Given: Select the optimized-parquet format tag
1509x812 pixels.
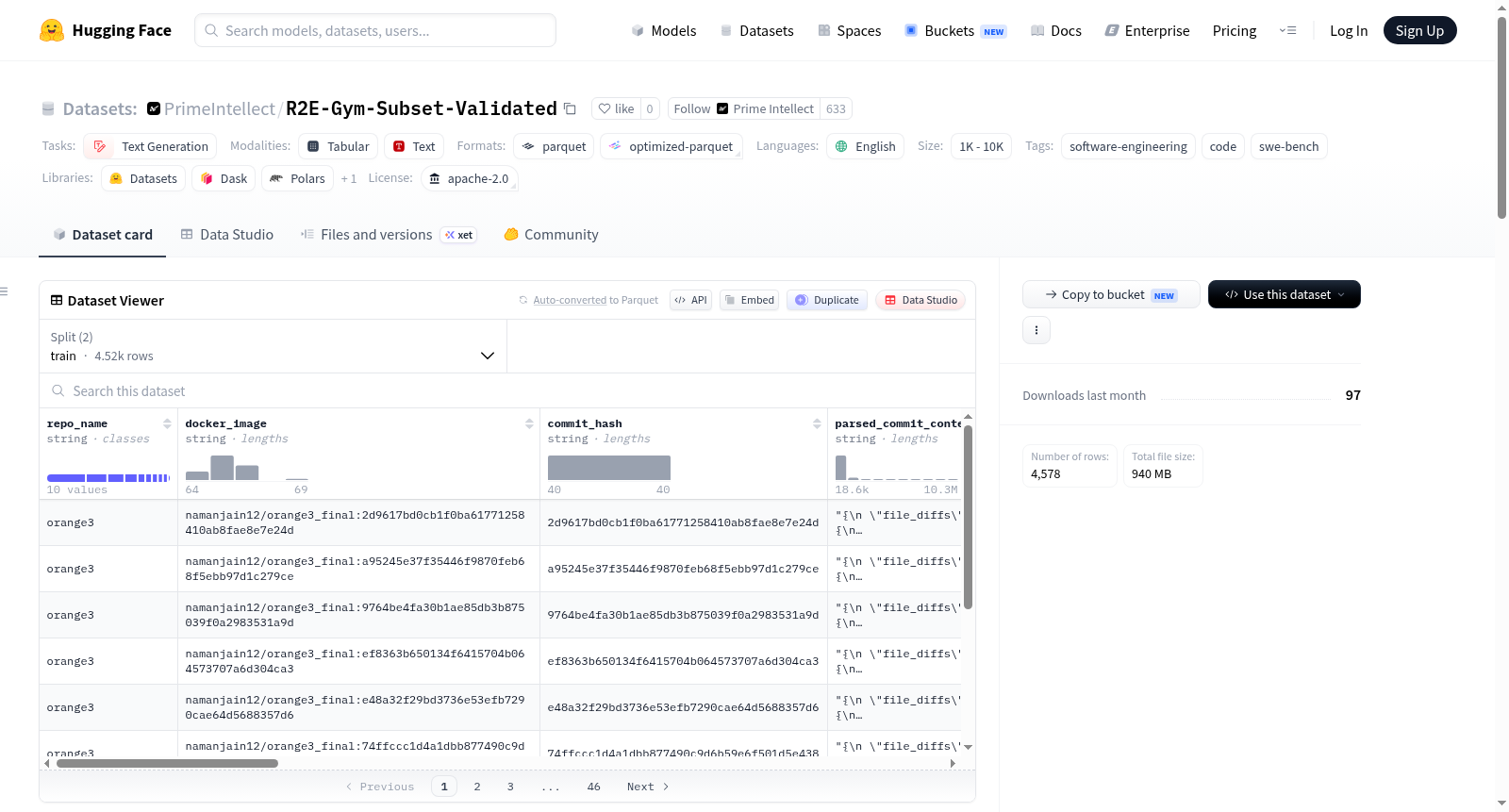Looking at the screenshot, I should 672,146.
